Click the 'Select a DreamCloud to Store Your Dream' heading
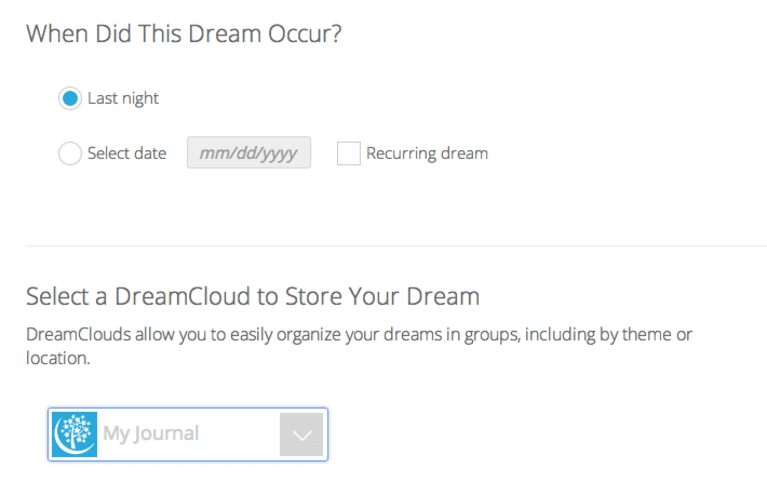This screenshot has height=495, width=767. click(x=253, y=296)
